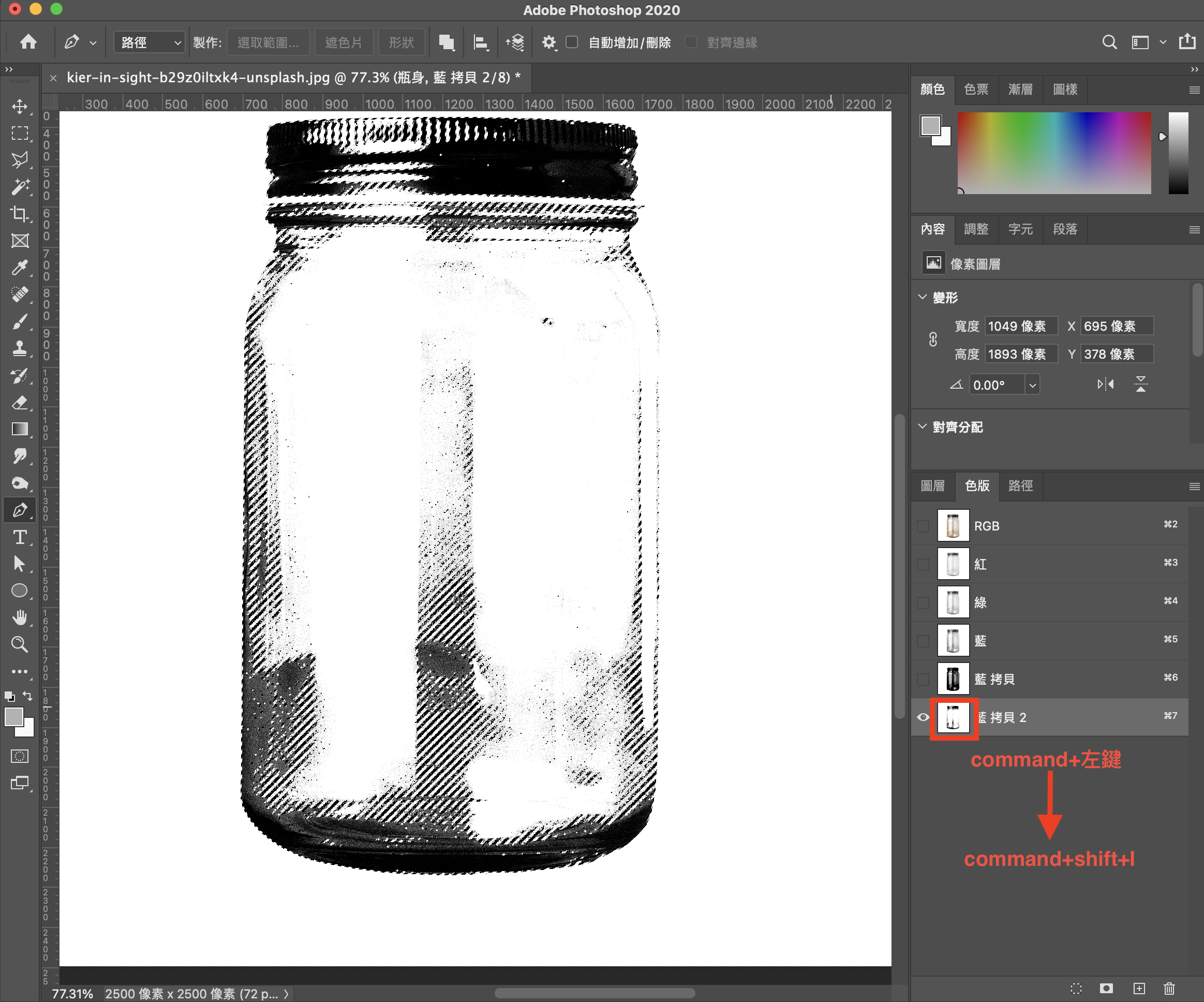1204x1002 pixels.
Task: Switch to the 色票 tab
Action: [976, 90]
